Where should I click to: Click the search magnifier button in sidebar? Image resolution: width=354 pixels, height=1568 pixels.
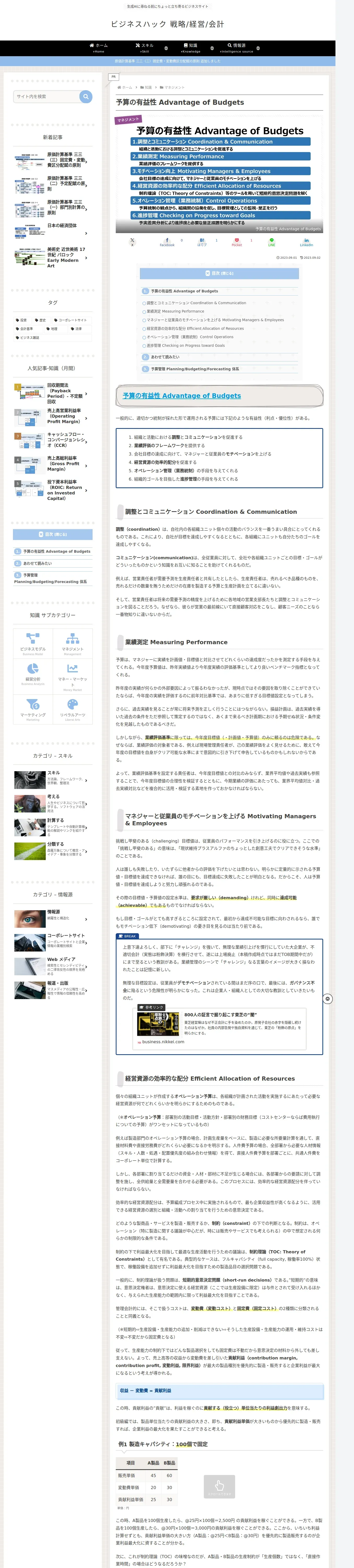click(x=86, y=96)
